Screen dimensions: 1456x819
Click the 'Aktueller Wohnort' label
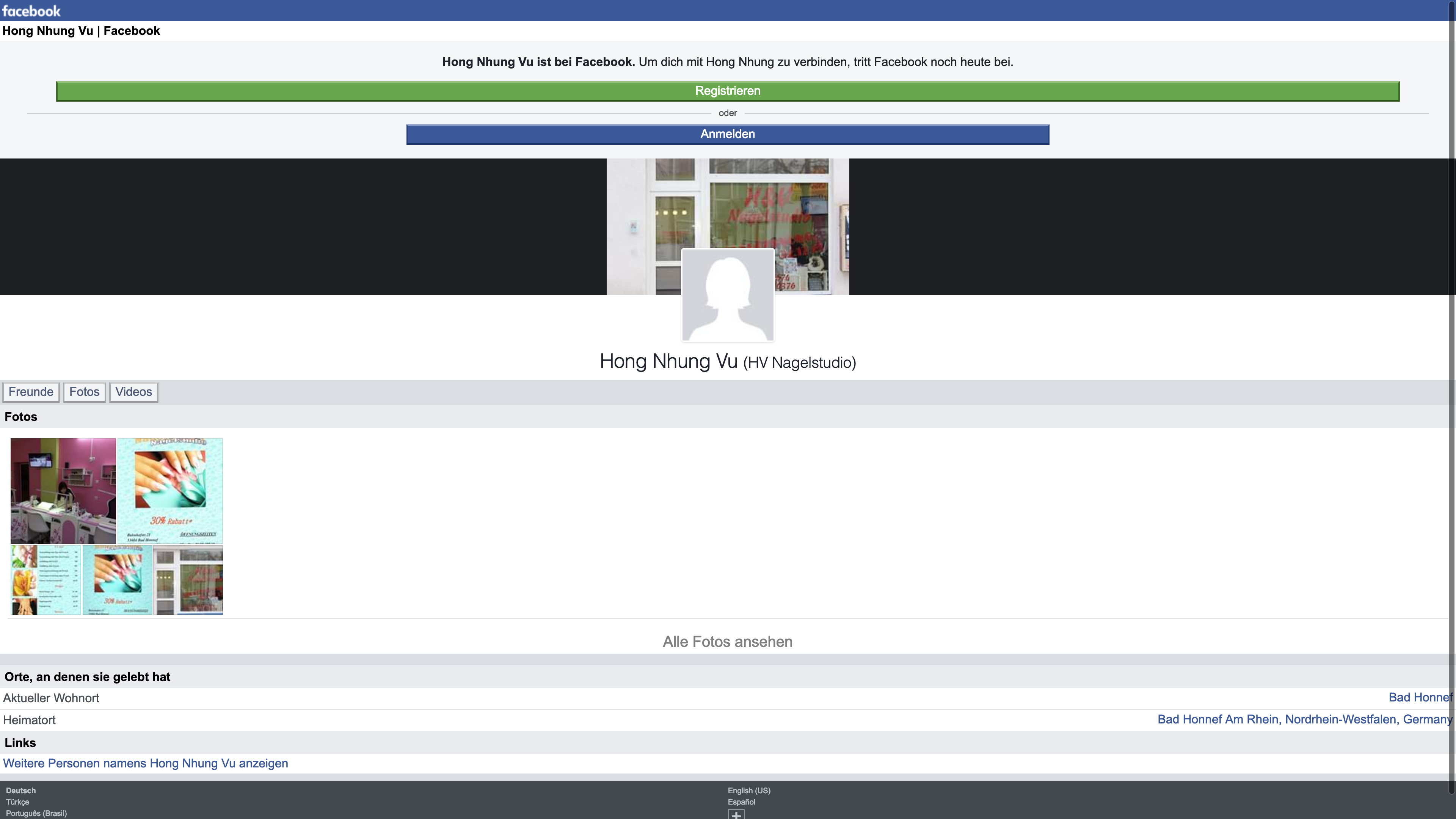(x=51, y=698)
